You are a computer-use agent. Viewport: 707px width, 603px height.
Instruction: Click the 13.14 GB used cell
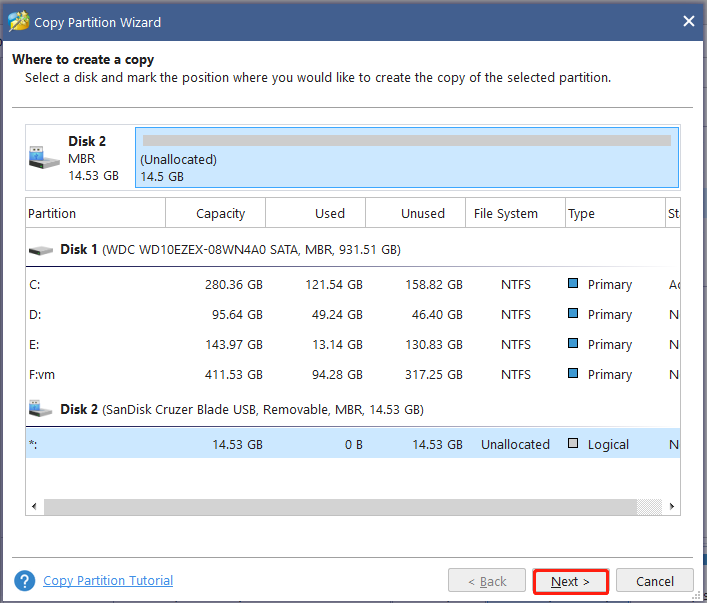tap(337, 345)
